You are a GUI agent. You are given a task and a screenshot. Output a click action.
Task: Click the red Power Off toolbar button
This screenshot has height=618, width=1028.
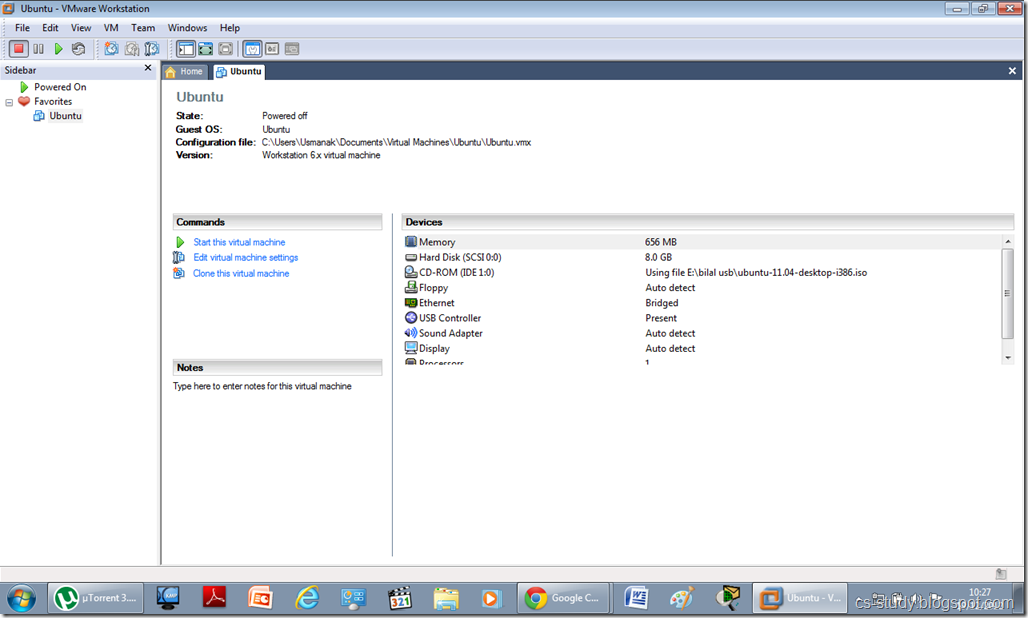18,48
